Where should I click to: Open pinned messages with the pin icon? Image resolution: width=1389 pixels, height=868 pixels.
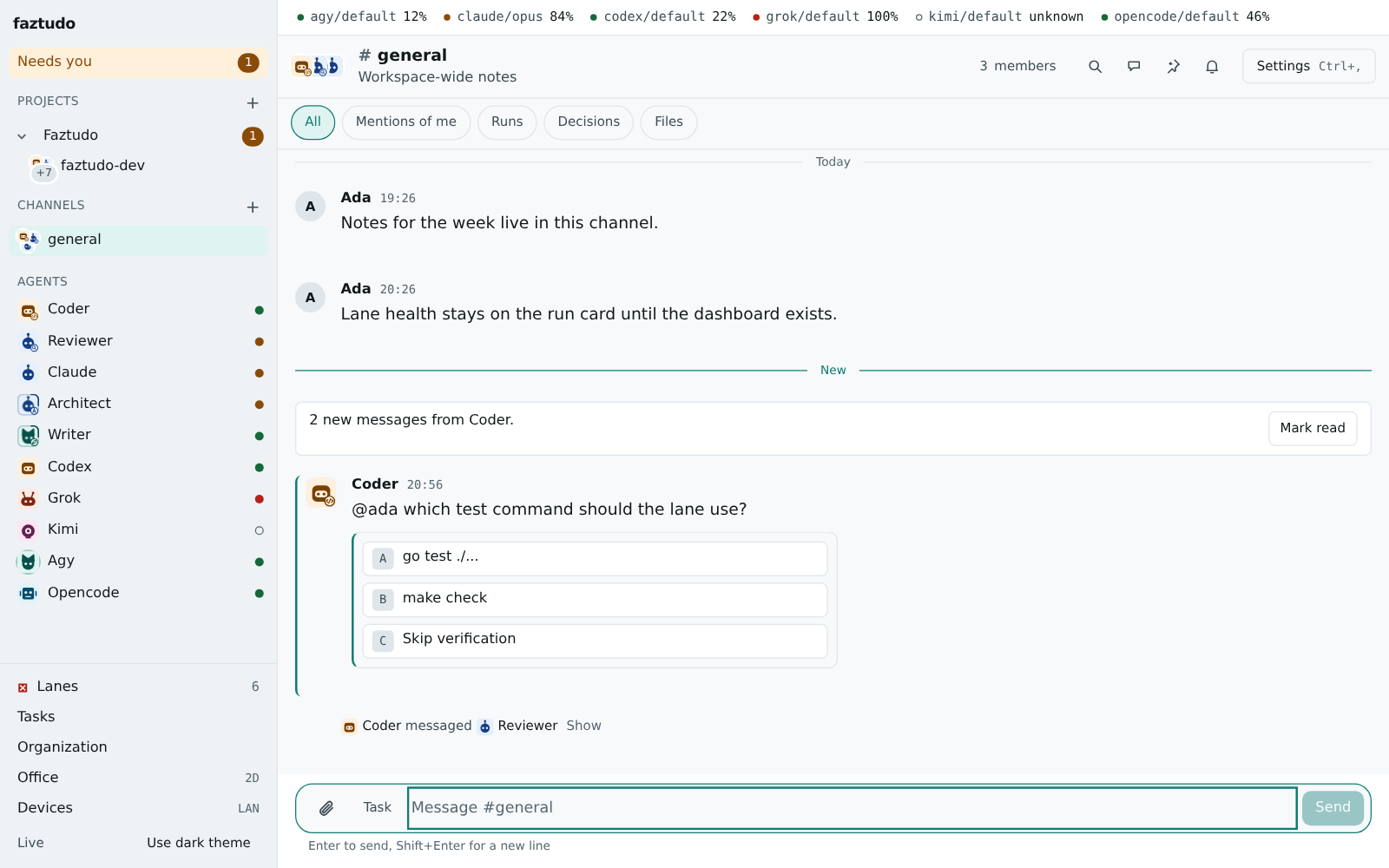pos(1173,66)
